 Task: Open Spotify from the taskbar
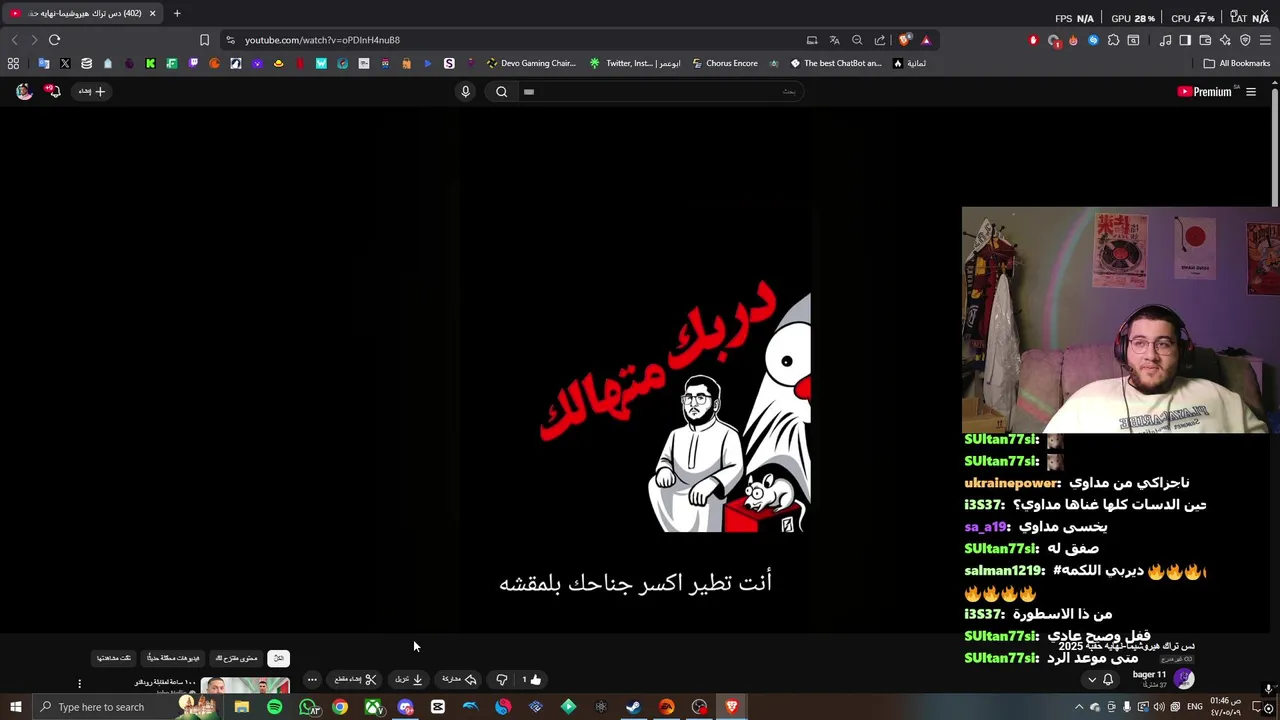[x=274, y=707]
